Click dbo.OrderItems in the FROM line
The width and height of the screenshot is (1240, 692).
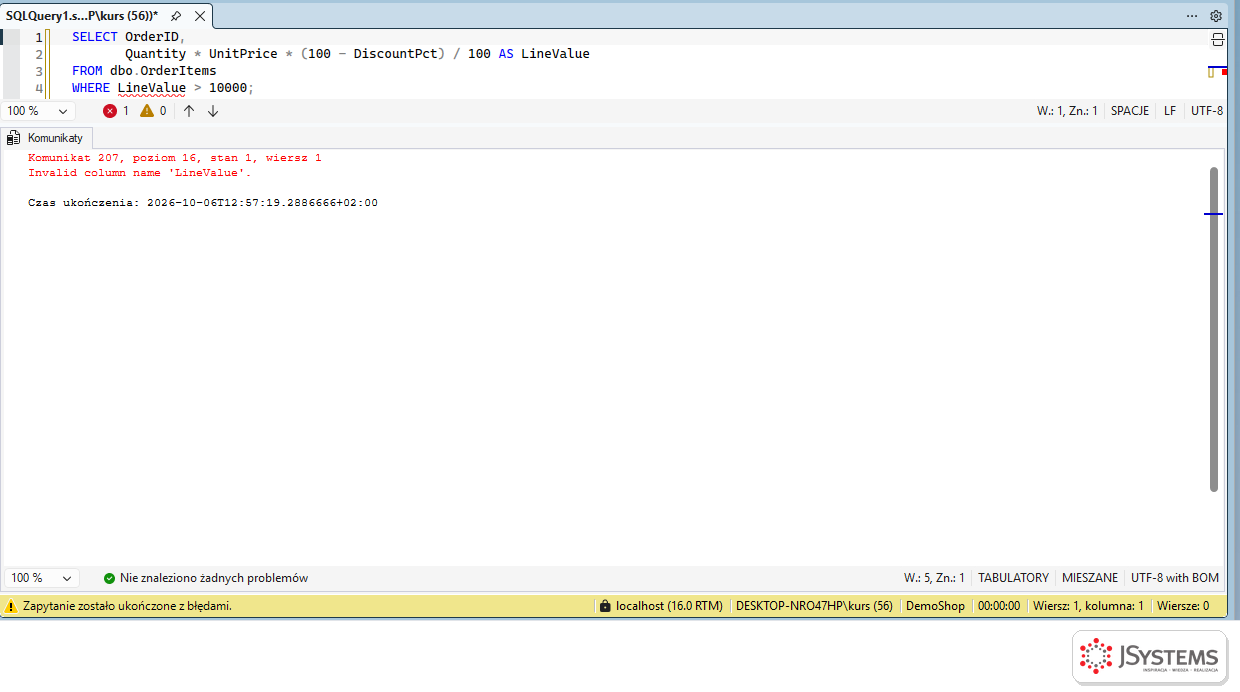[163, 71]
